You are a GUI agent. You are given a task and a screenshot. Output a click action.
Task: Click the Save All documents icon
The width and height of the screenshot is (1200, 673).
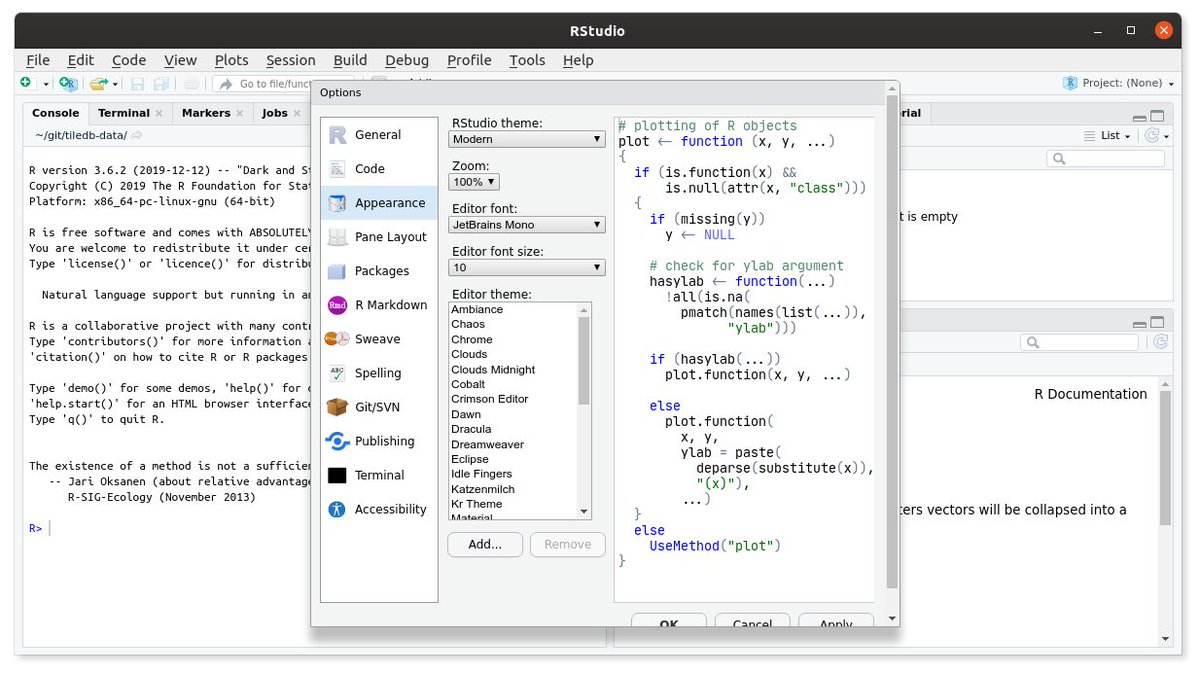161,84
